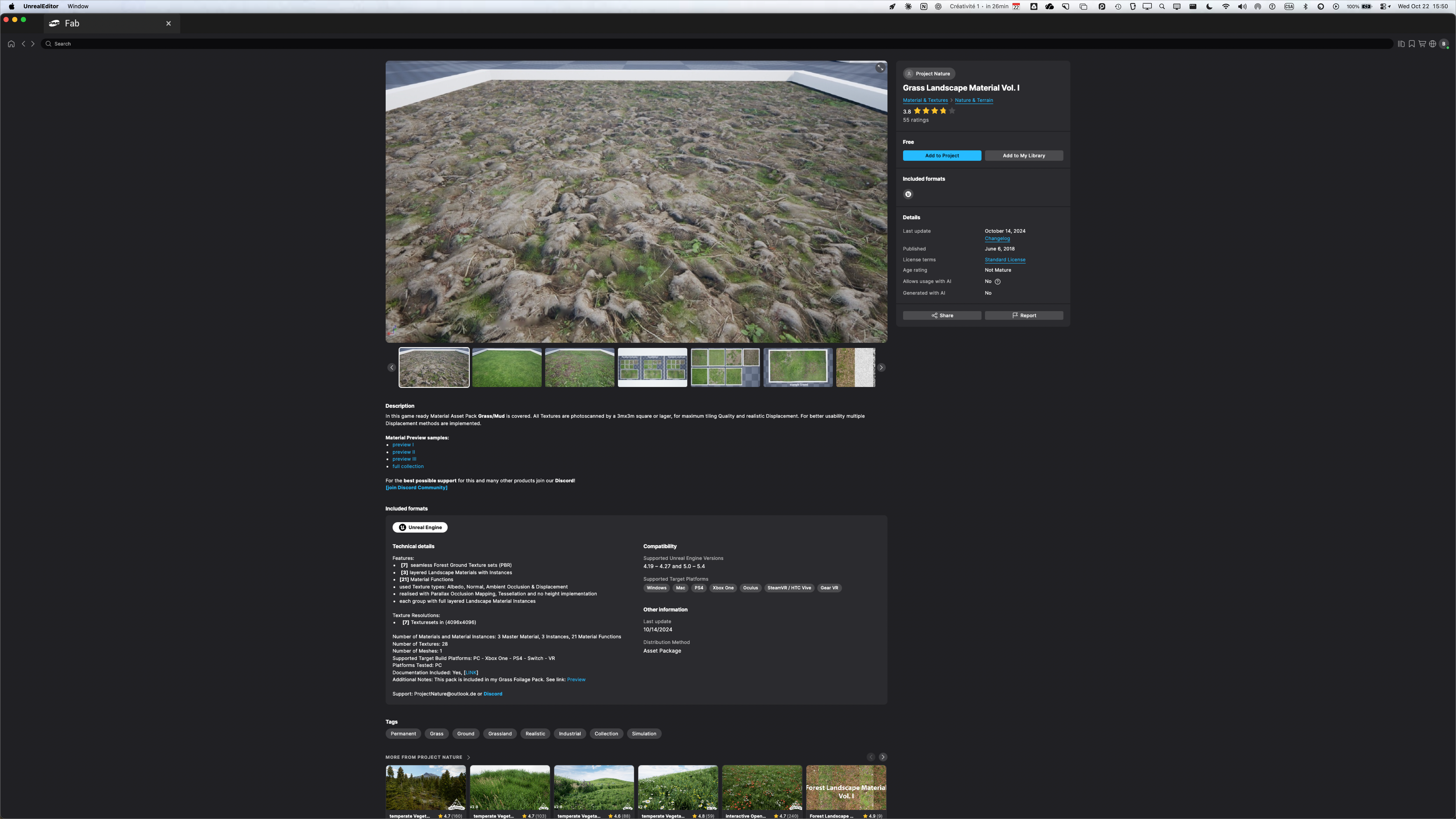Screen dimensions: 1456x819
Task: Open the Material & Textures category link
Action: coord(925,100)
